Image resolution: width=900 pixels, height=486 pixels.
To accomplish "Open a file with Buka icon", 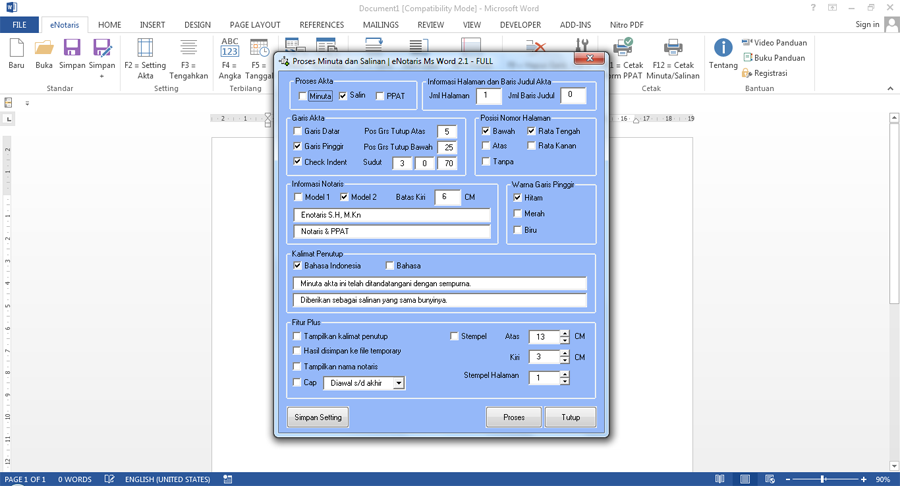I will tap(44, 48).
